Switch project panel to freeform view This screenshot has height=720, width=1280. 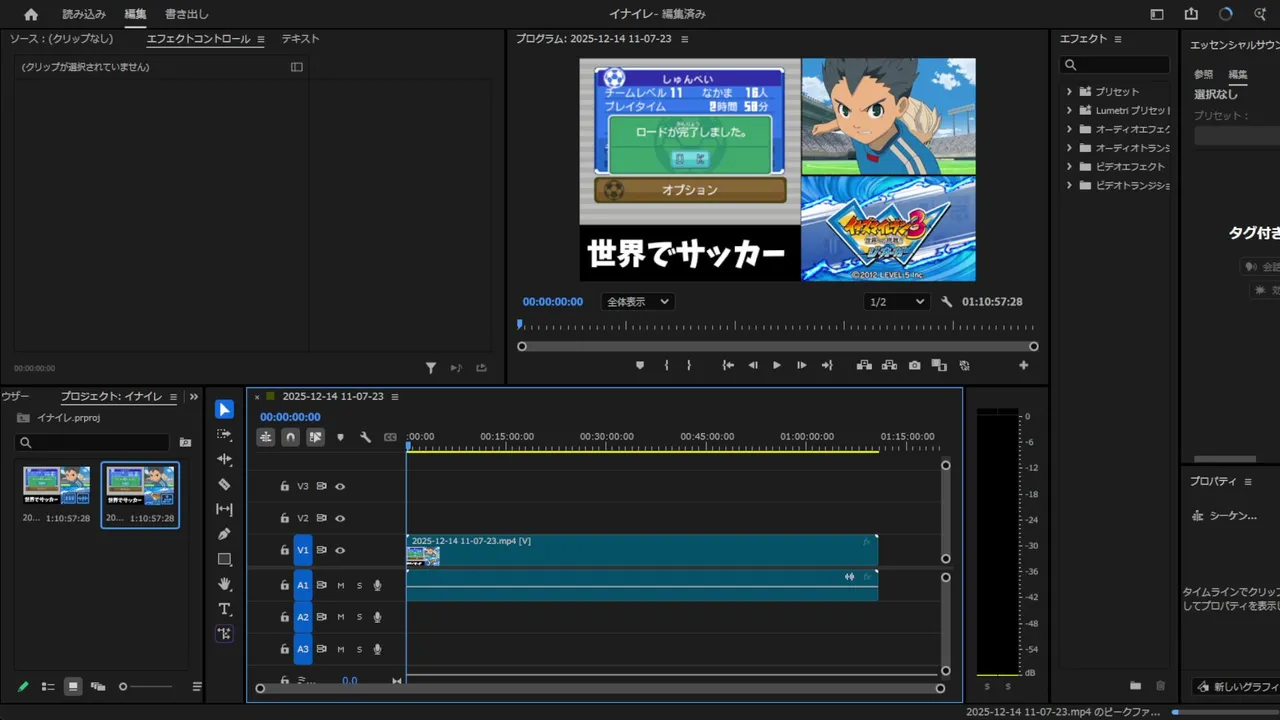coord(98,687)
